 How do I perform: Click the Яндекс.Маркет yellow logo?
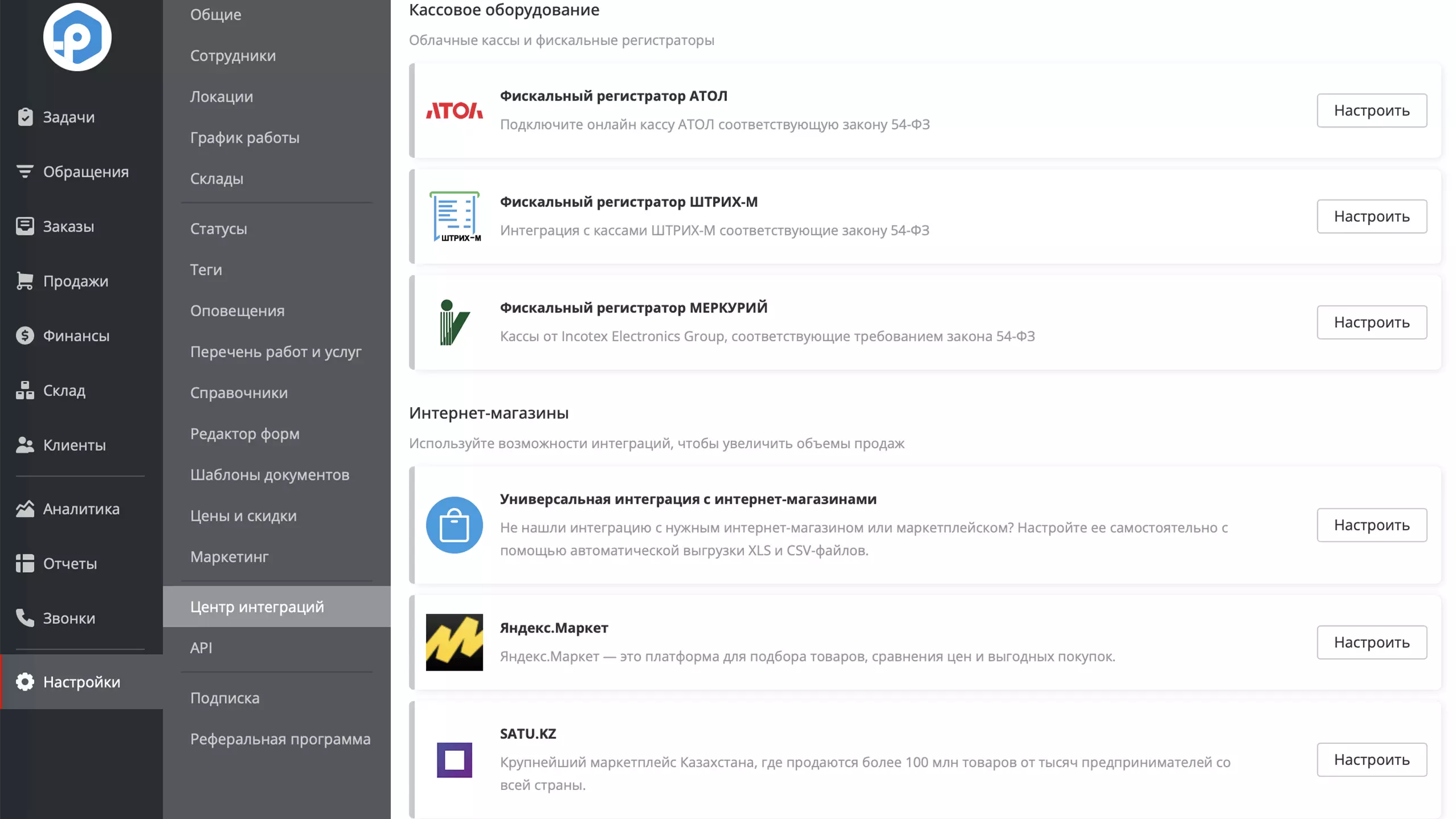coord(454,642)
